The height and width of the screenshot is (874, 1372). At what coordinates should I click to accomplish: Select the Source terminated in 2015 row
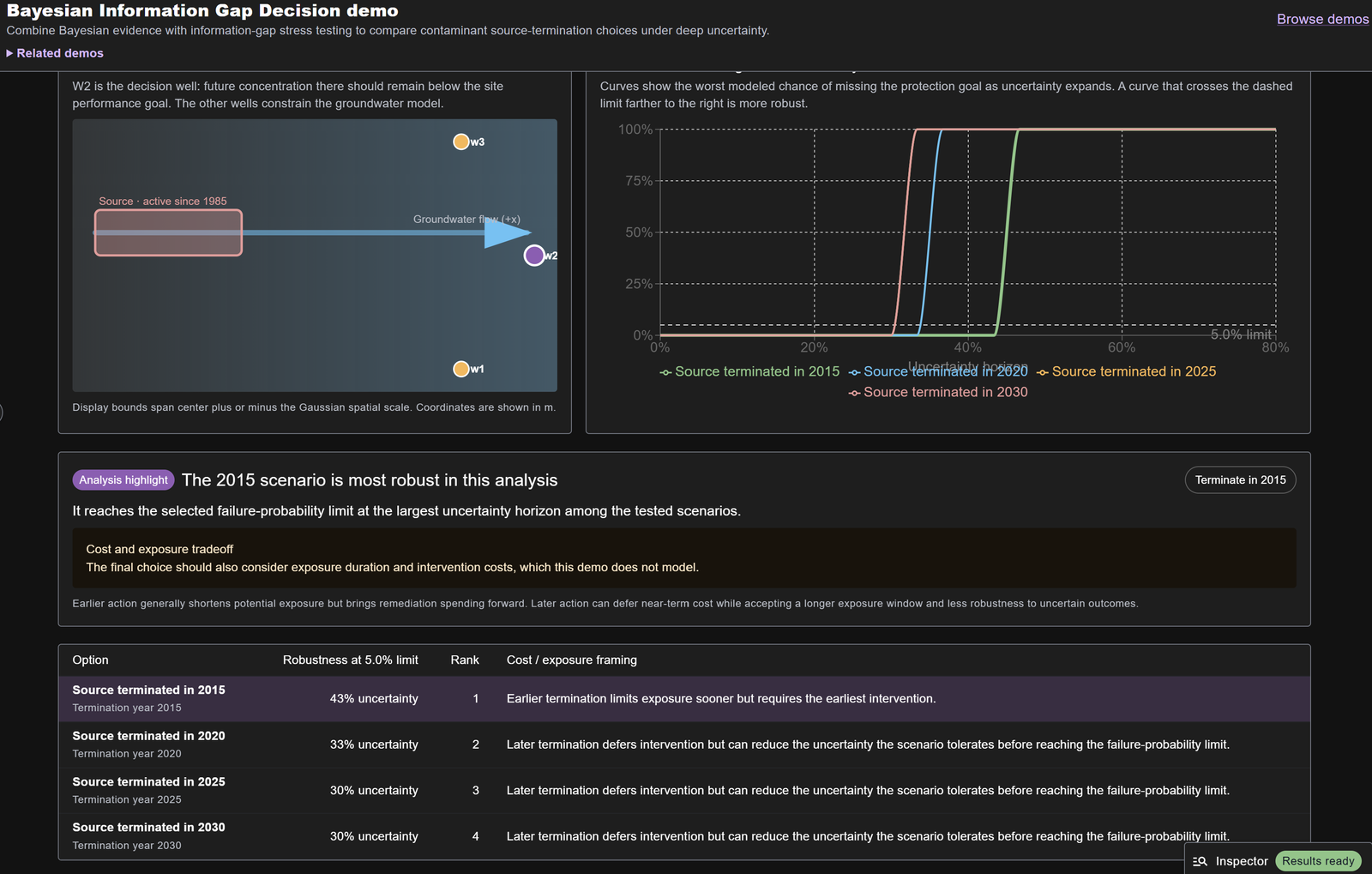[x=684, y=699]
